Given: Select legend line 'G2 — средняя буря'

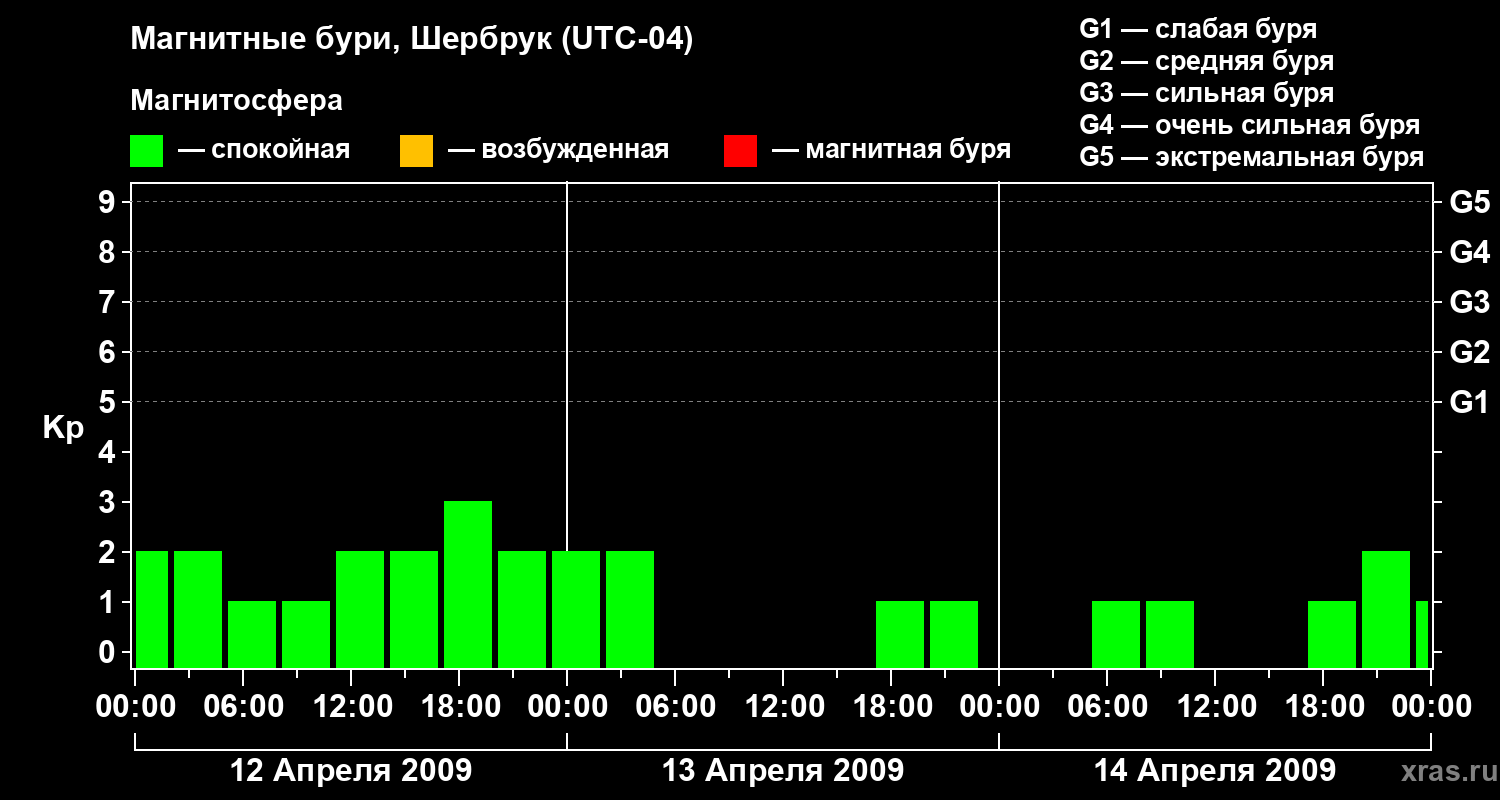Looking at the screenshot, I should (x=1207, y=61).
